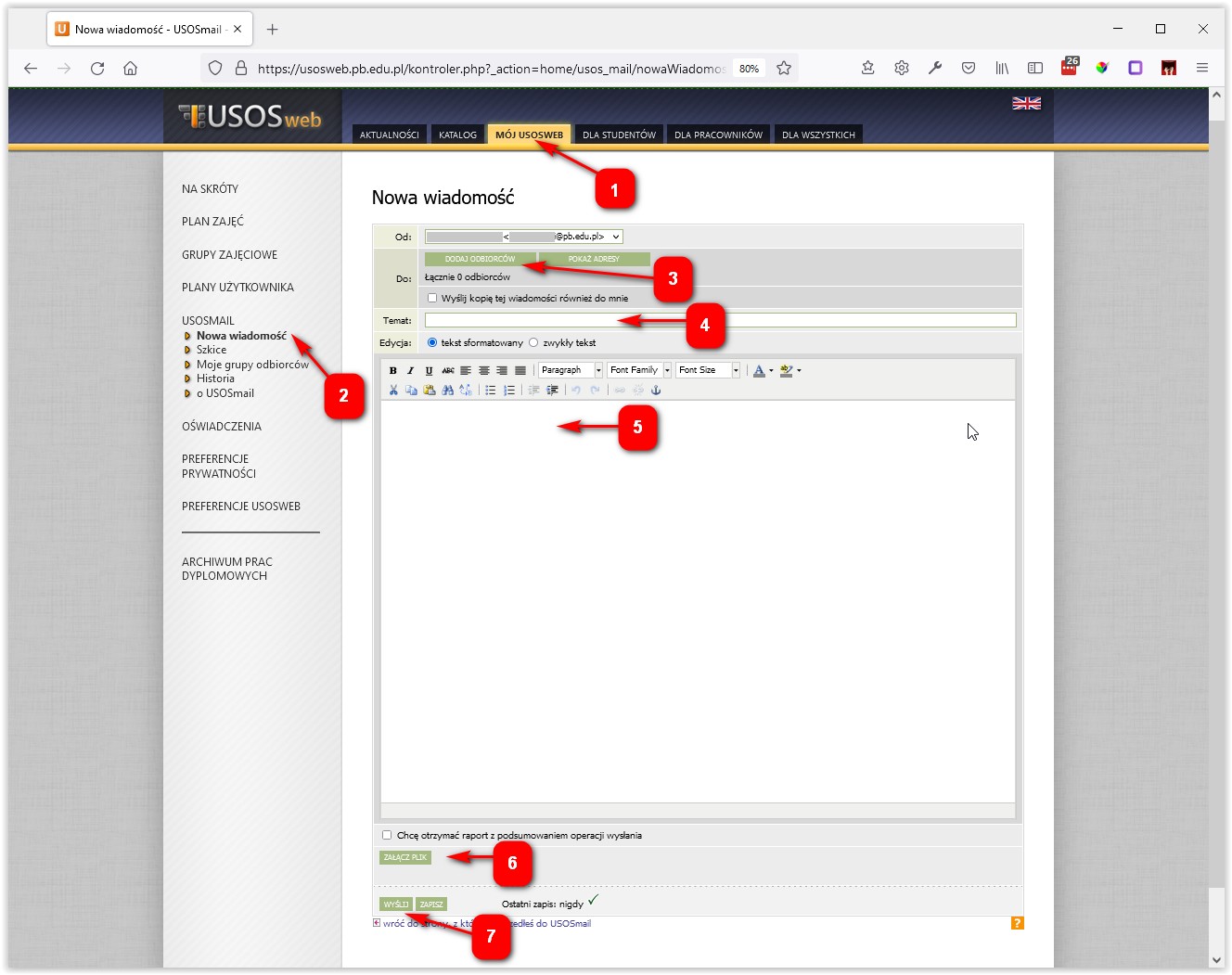This screenshot has width=1232, height=975.
Task: Toggle underline formatting in the editor
Action: coord(429,370)
